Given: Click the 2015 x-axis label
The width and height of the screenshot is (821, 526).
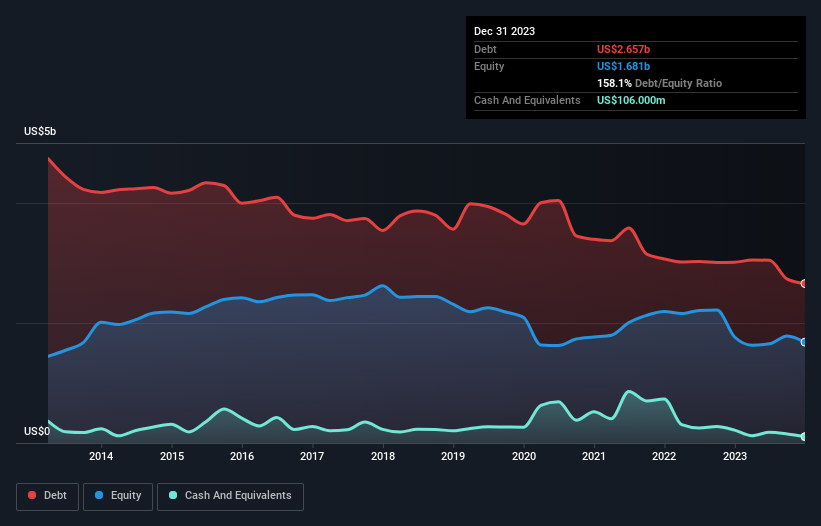Looking at the screenshot, I should click(x=172, y=456).
